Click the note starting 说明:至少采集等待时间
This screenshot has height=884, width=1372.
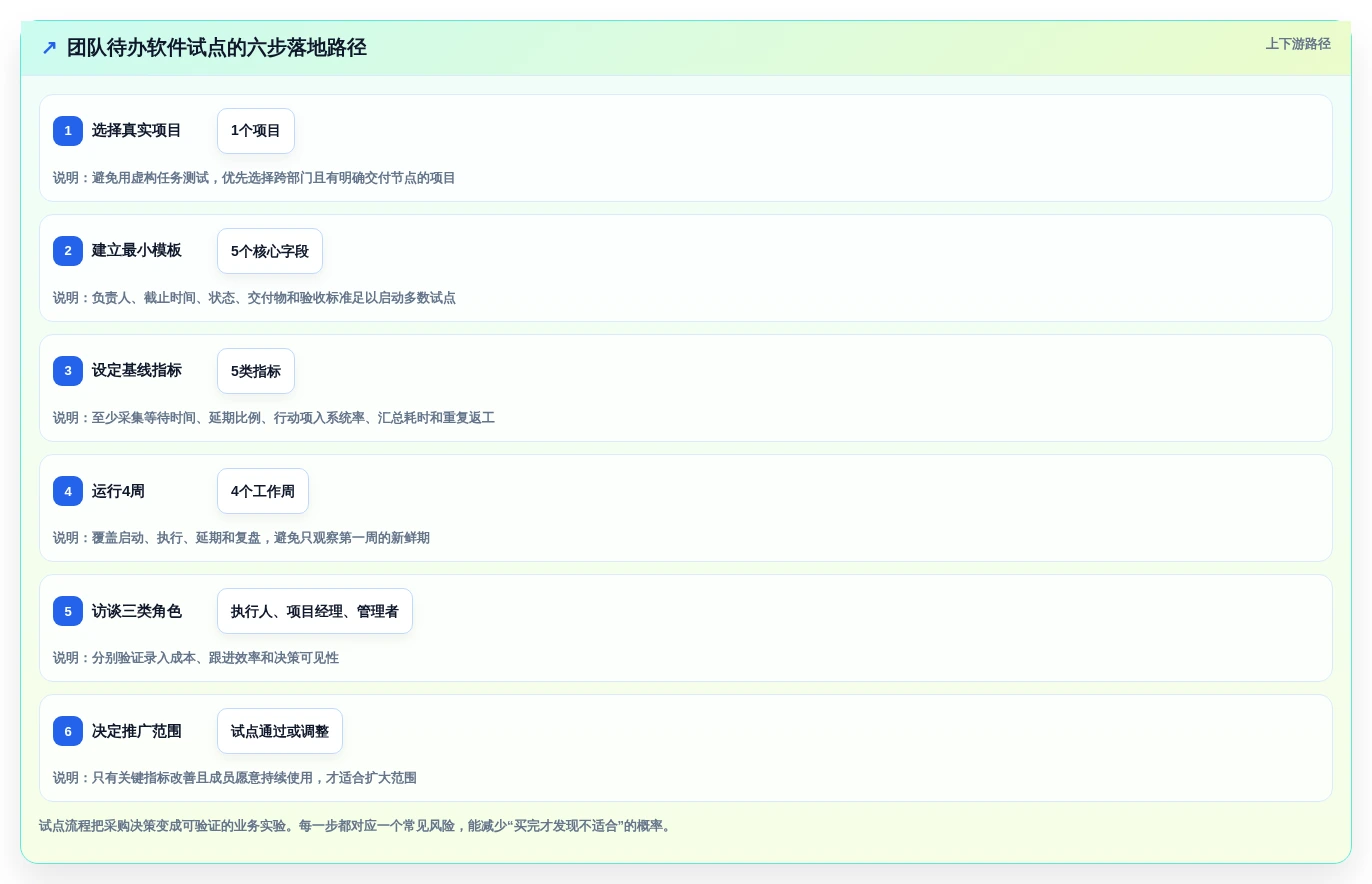(x=274, y=418)
